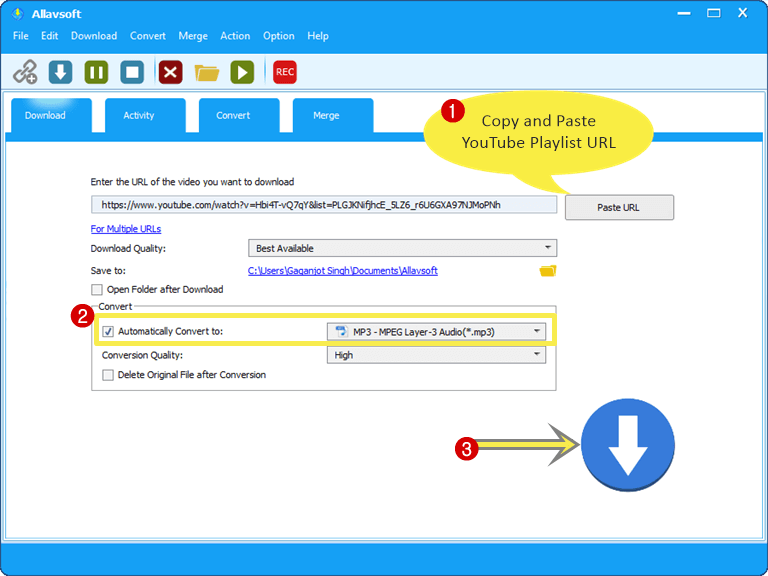Select the Download tab
The image size is (768, 576).
51,116
